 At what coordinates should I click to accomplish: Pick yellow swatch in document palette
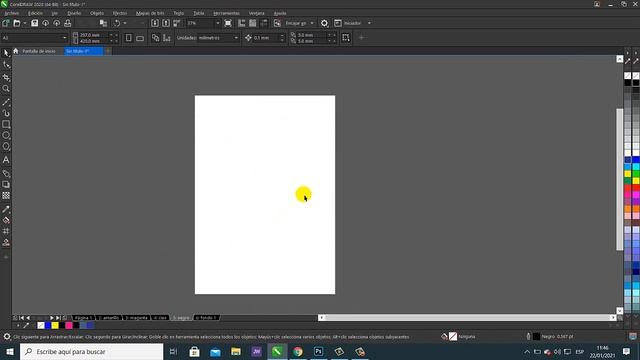coord(55,325)
